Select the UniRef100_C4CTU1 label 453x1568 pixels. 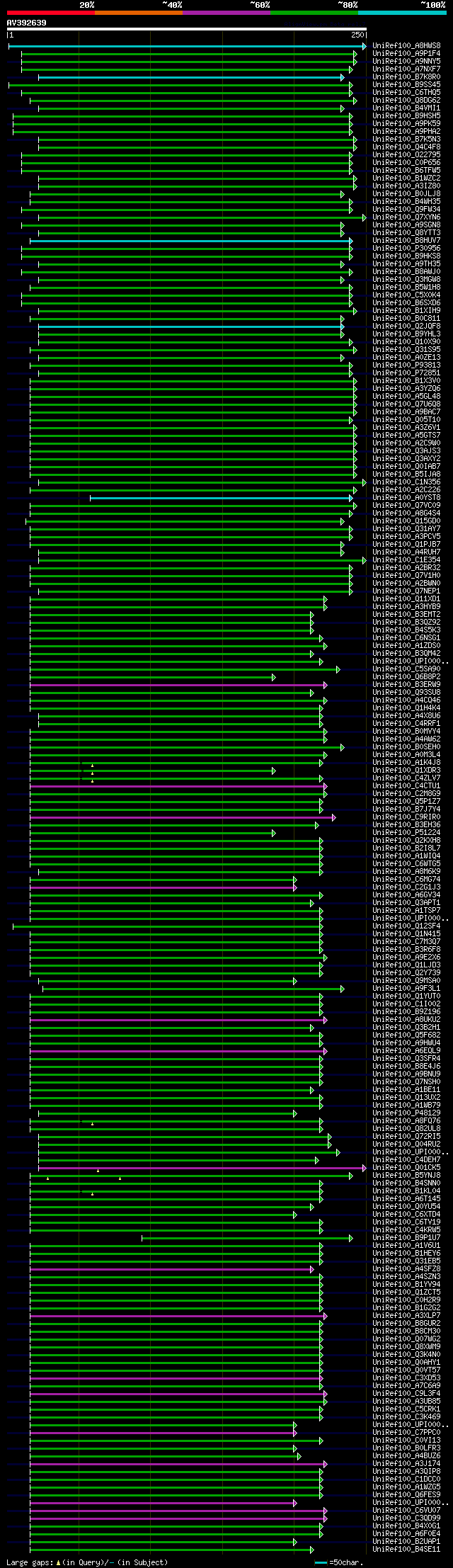(x=406, y=786)
